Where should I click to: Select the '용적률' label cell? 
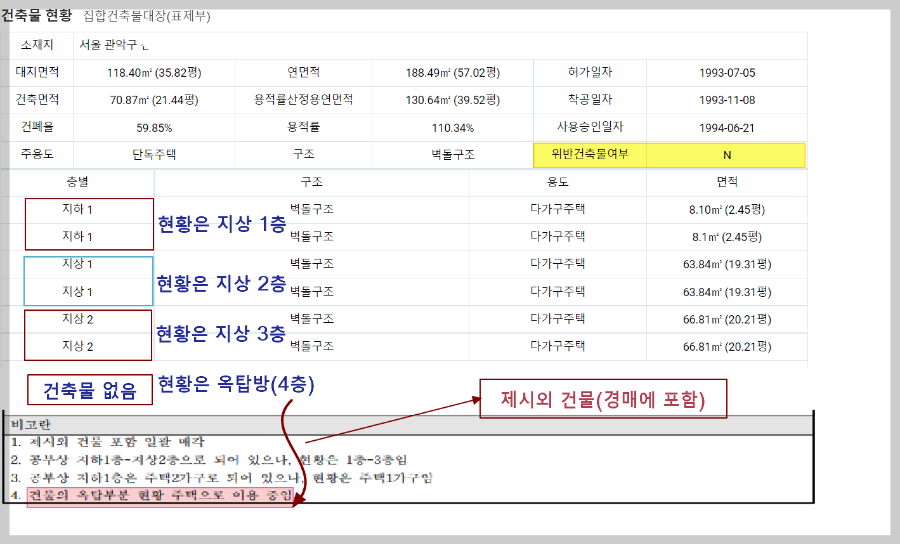coord(304,127)
